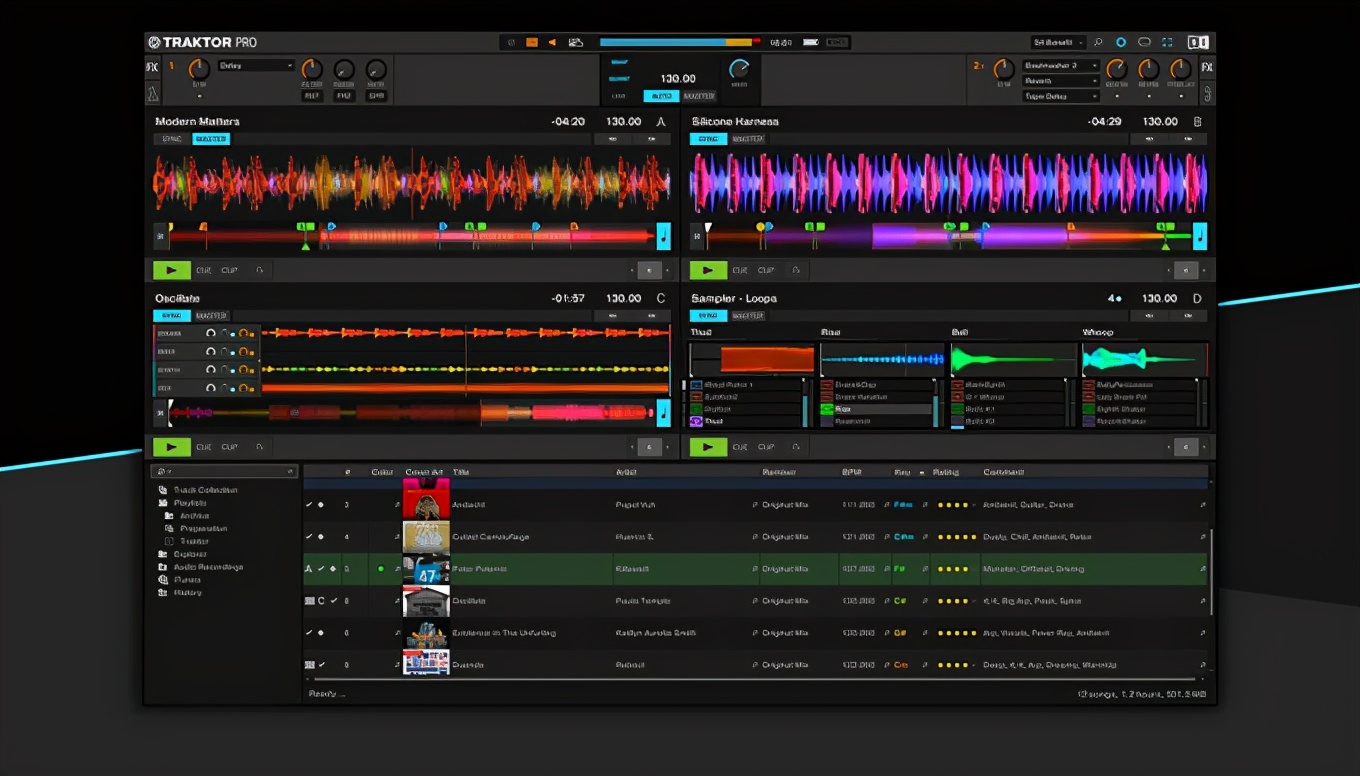Click the Traktor Pro logo
Screen dimensions: 1360x776
(x=202, y=43)
